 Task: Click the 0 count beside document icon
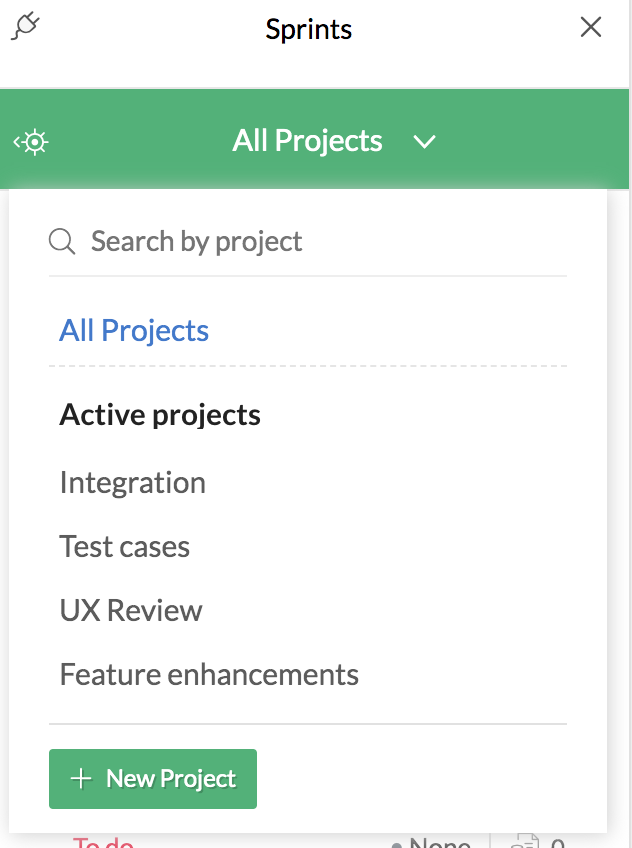tap(558, 843)
